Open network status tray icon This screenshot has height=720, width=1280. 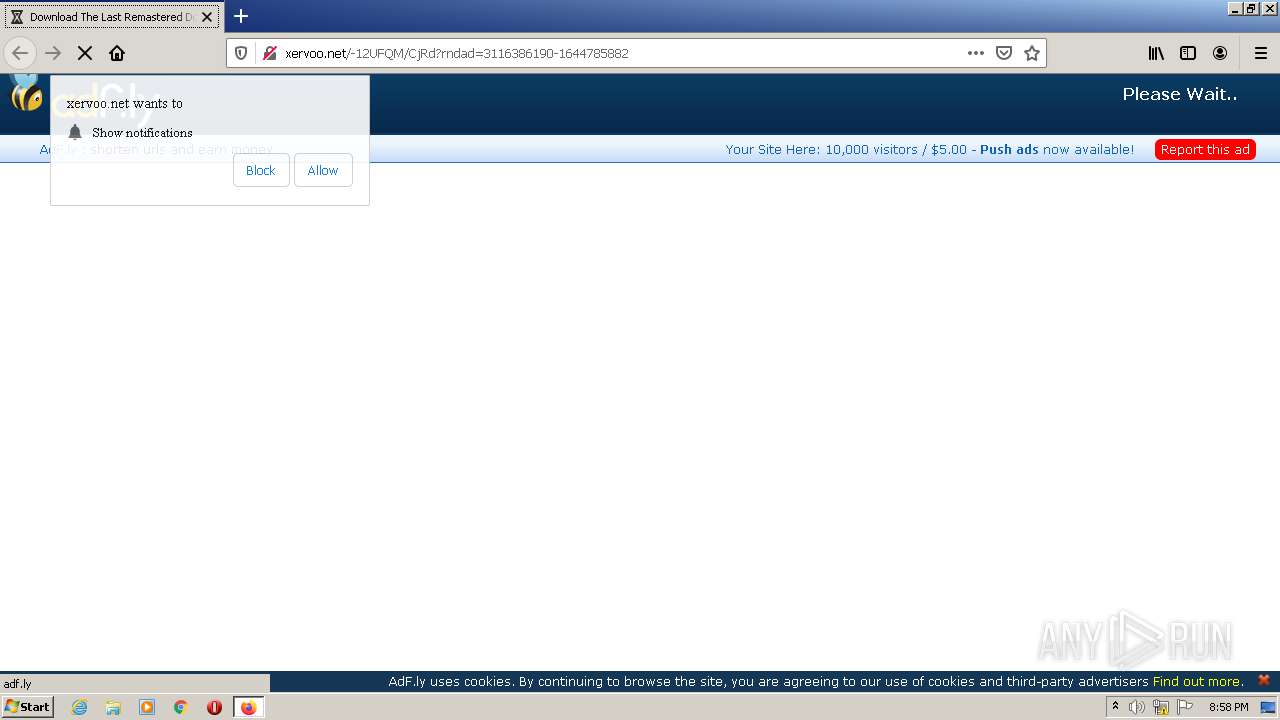tap(1161, 707)
